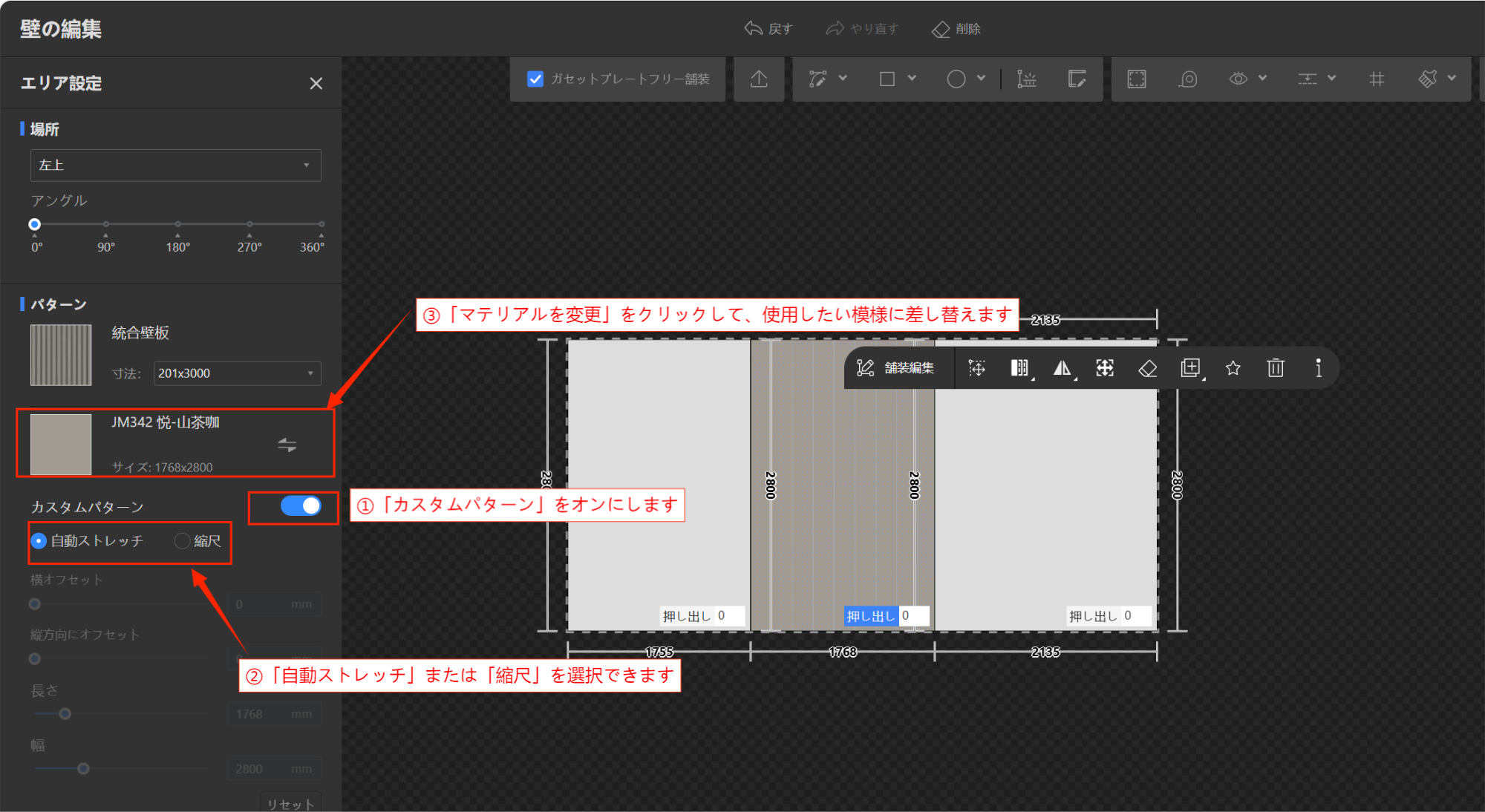Click the dashed selection frame icon

click(1137, 79)
